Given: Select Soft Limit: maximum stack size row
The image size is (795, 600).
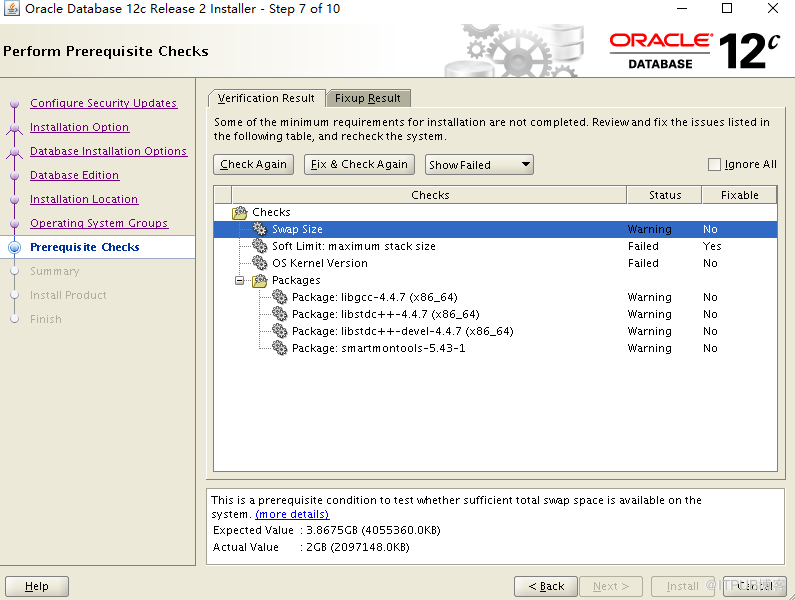Looking at the screenshot, I should [495, 246].
